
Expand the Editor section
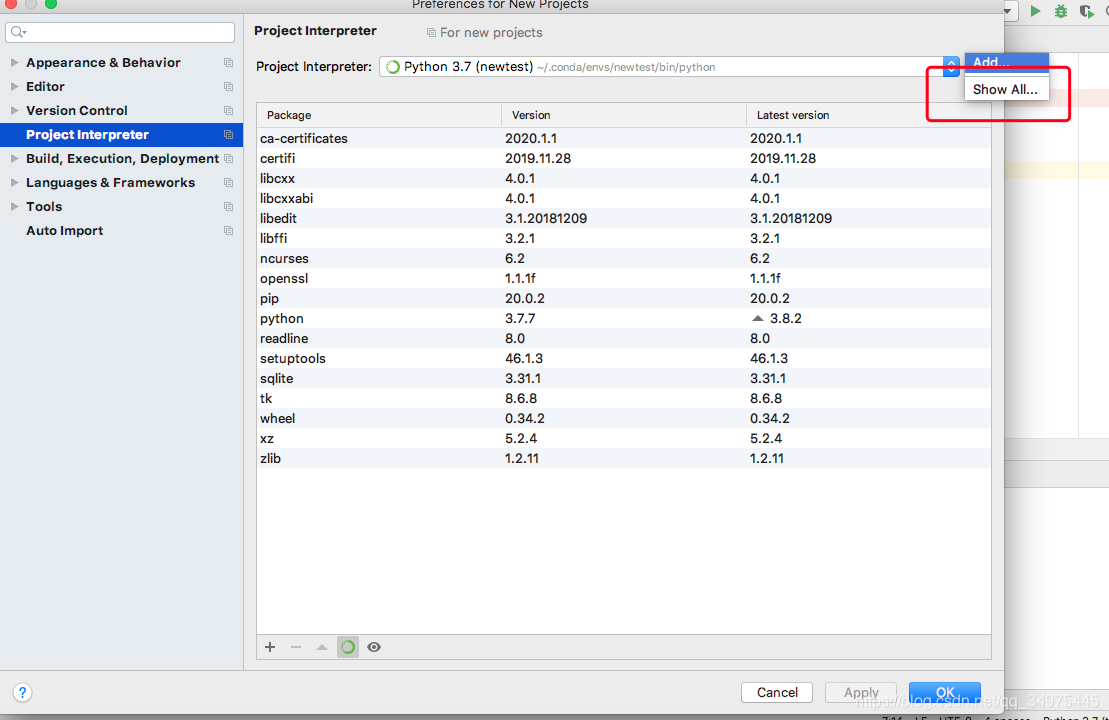pos(14,86)
